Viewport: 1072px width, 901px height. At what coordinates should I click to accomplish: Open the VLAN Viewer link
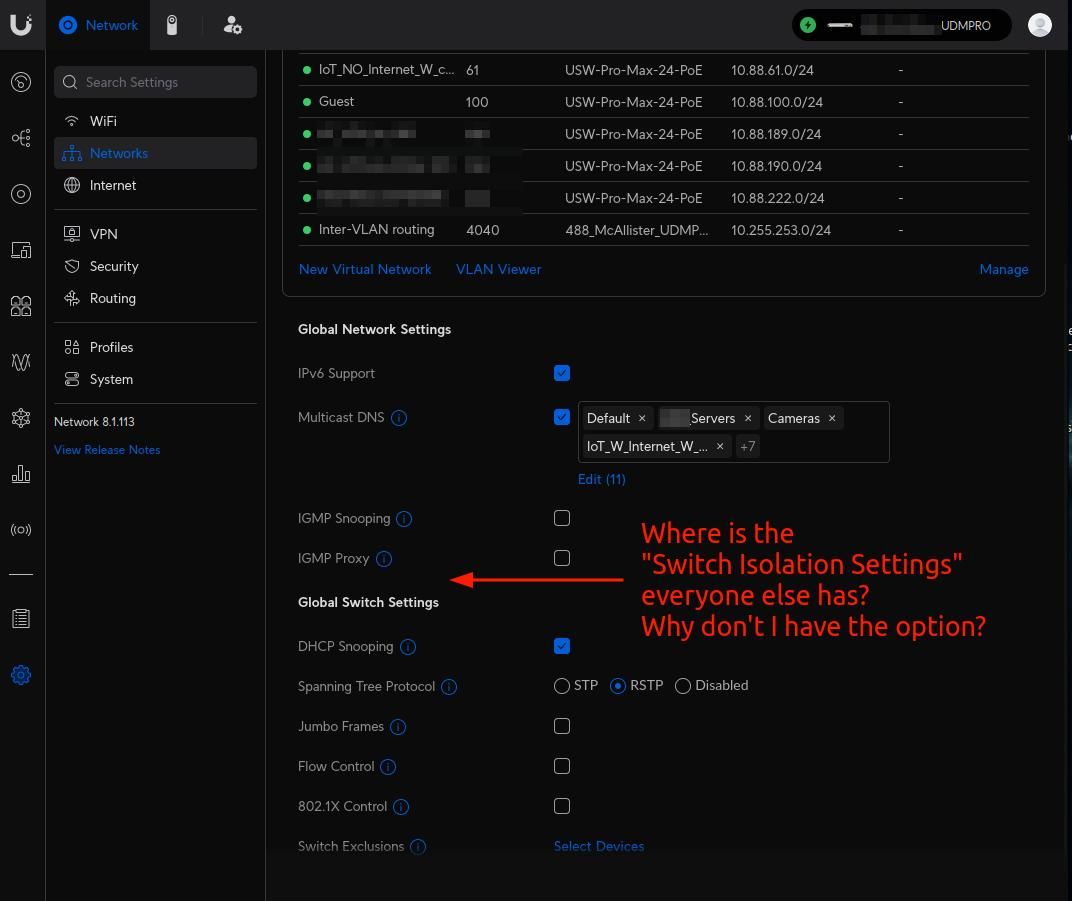(498, 269)
